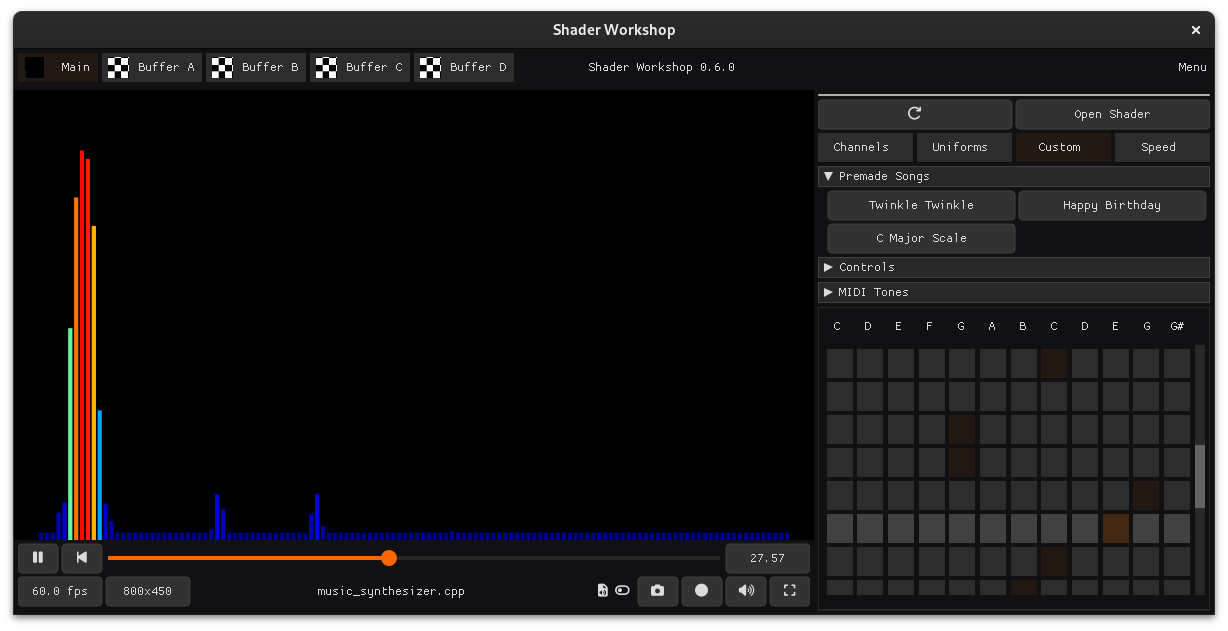Expand the MIDI Tones section

[x=1014, y=292]
